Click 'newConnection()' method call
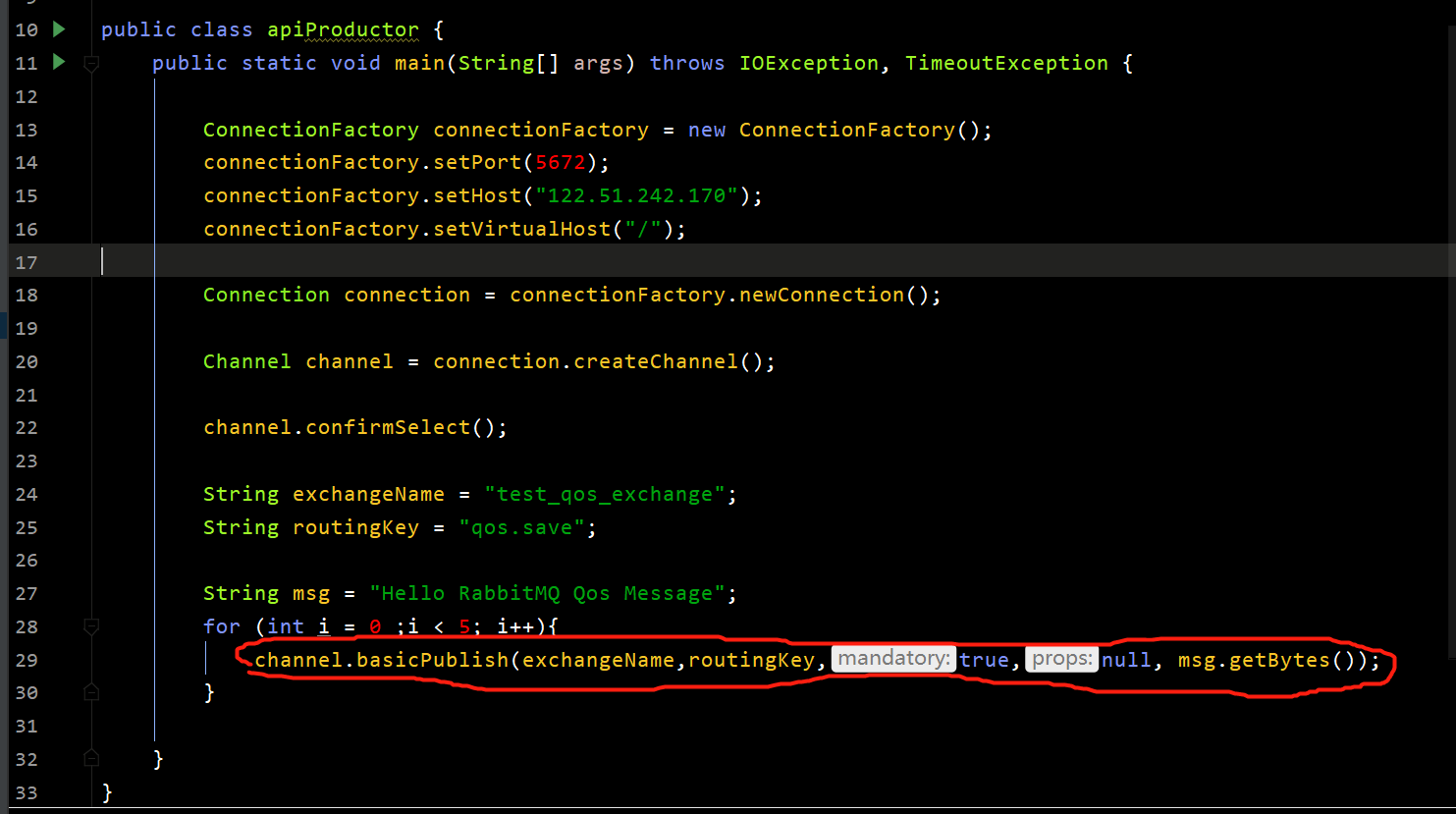 pyautogui.click(x=834, y=295)
